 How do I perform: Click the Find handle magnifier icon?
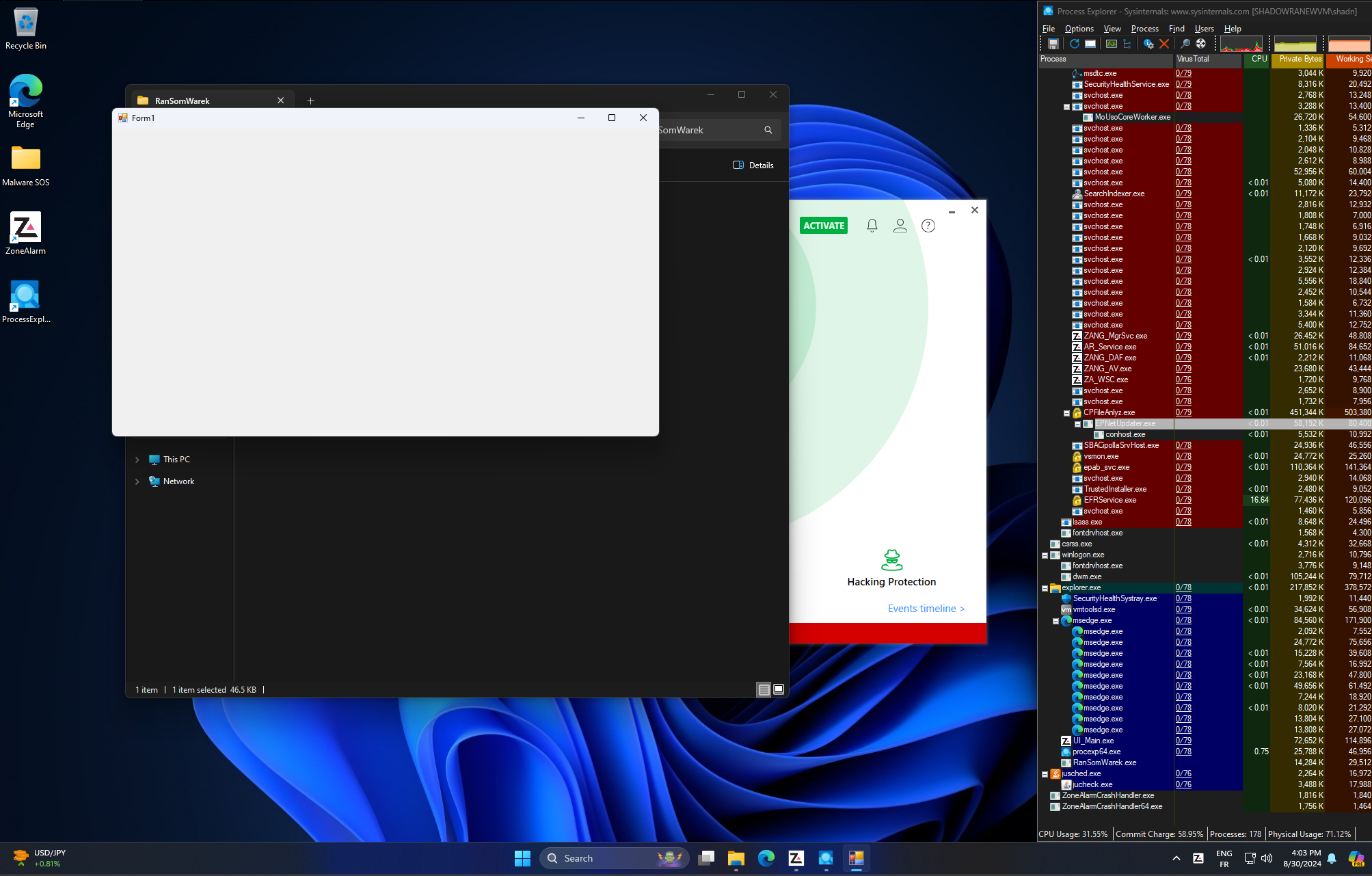(1185, 44)
